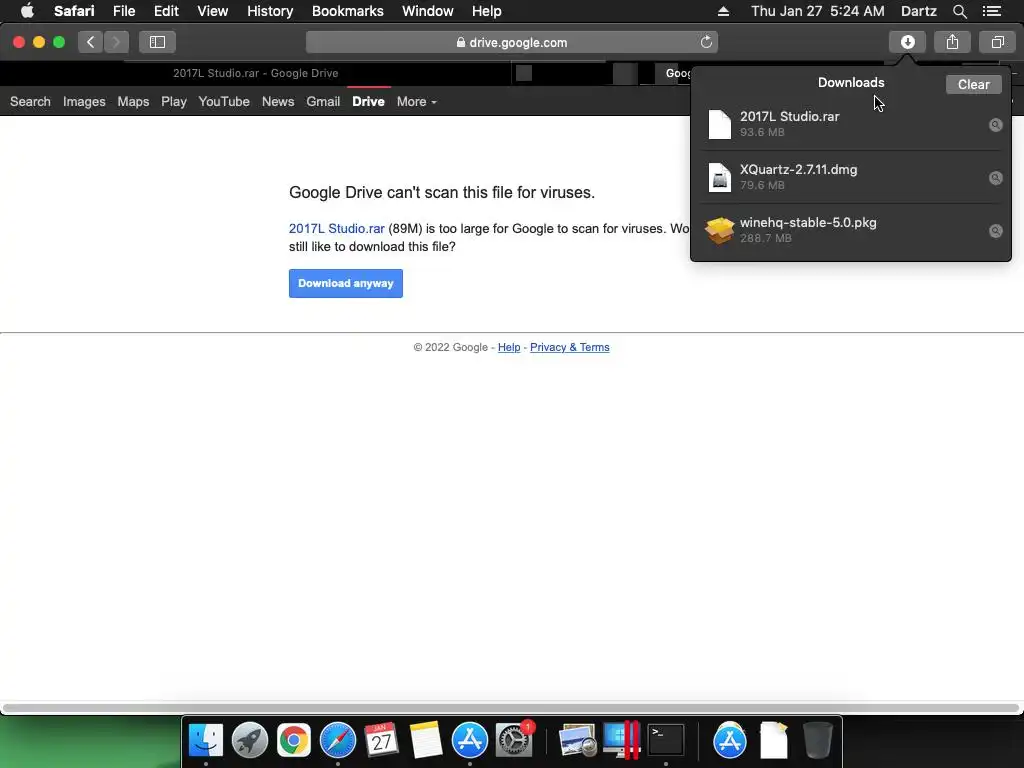The image size is (1024, 768).
Task: Reveal 2017L Studio.rar in Finder magnifier
Action: tap(995, 125)
